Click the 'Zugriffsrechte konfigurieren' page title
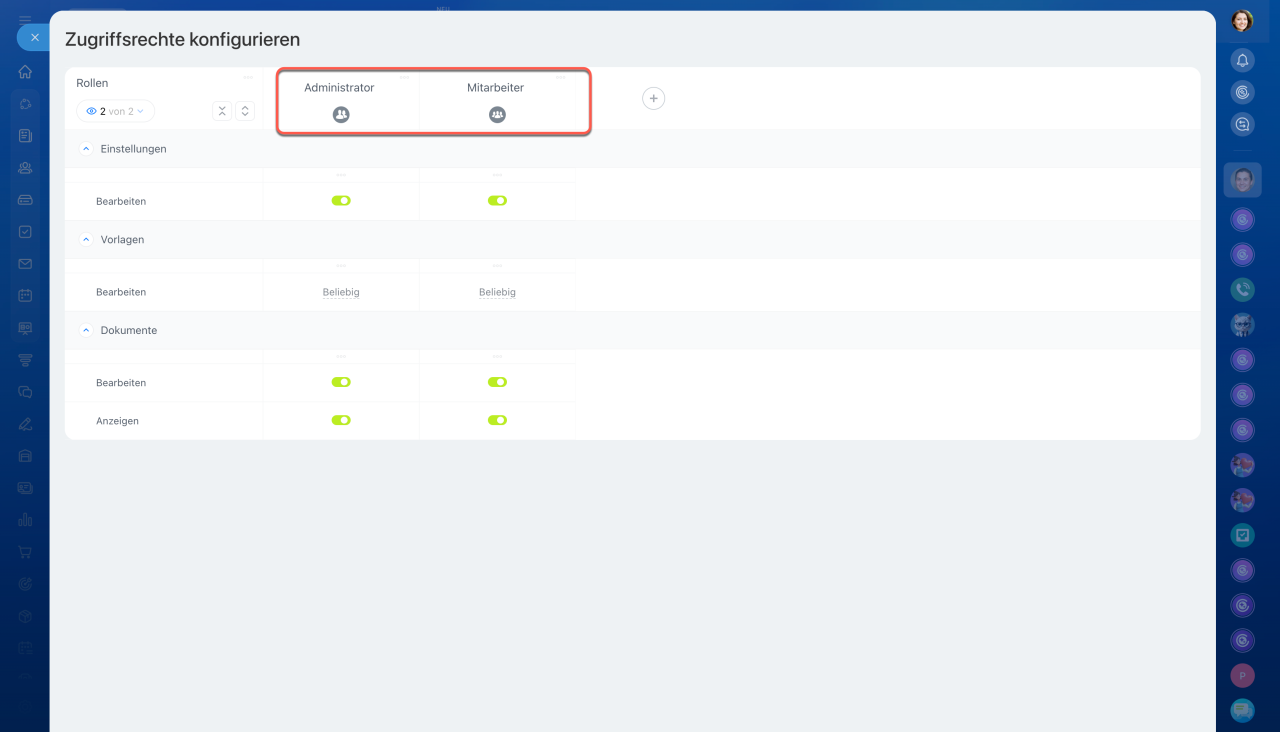This screenshot has height=732, width=1280. click(x=182, y=40)
